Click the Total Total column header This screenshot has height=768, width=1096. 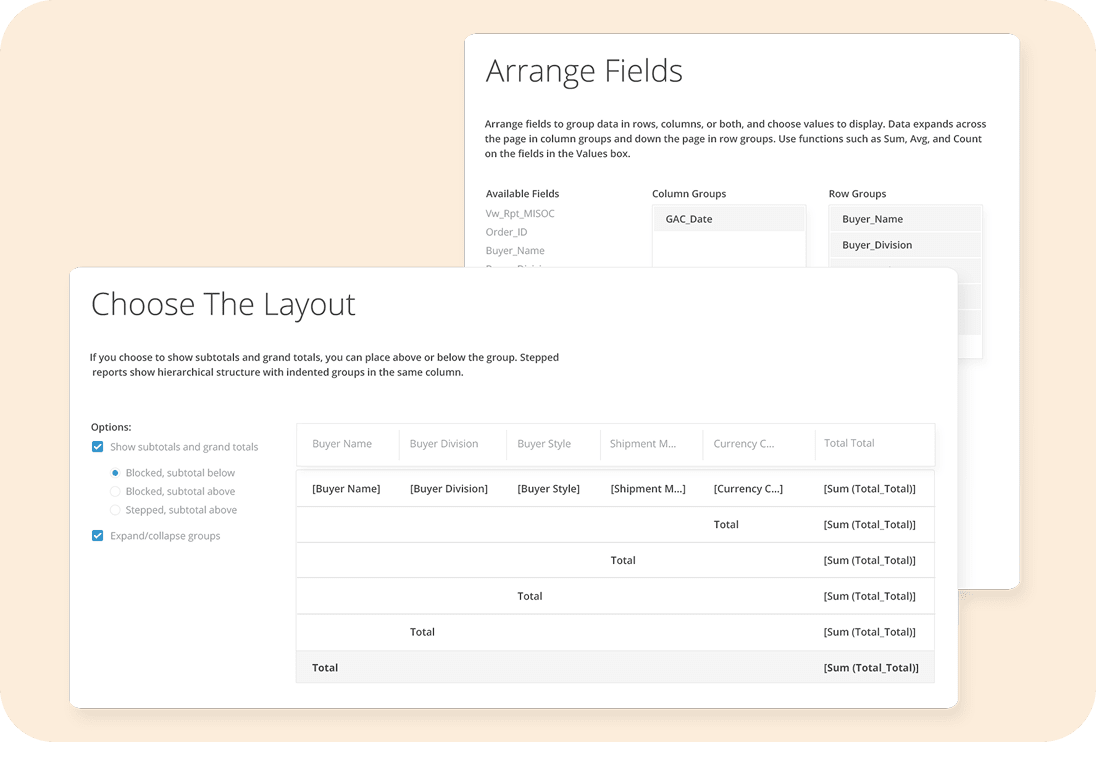tap(849, 444)
